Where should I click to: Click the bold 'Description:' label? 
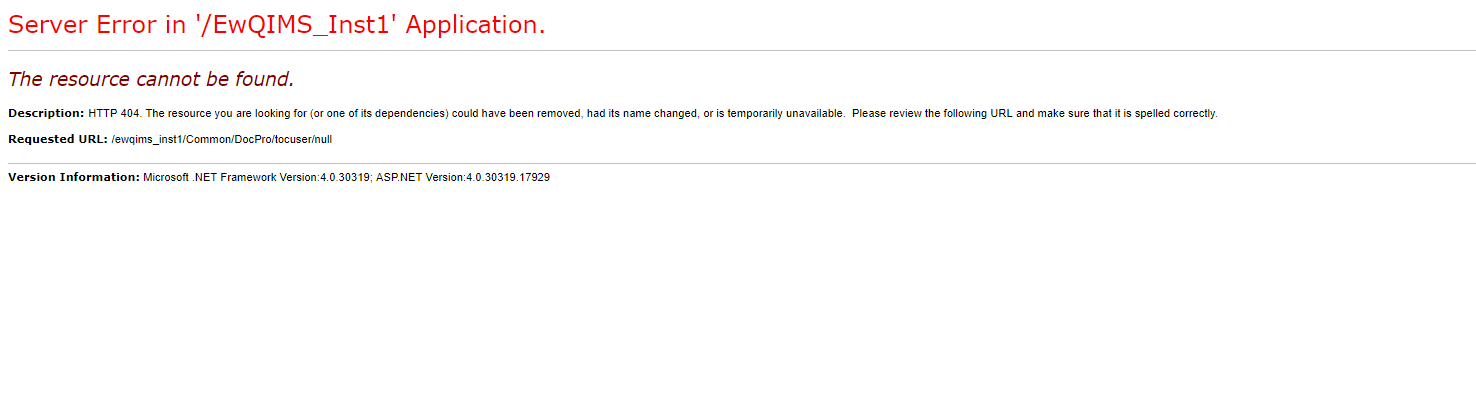click(x=46, y=113)
